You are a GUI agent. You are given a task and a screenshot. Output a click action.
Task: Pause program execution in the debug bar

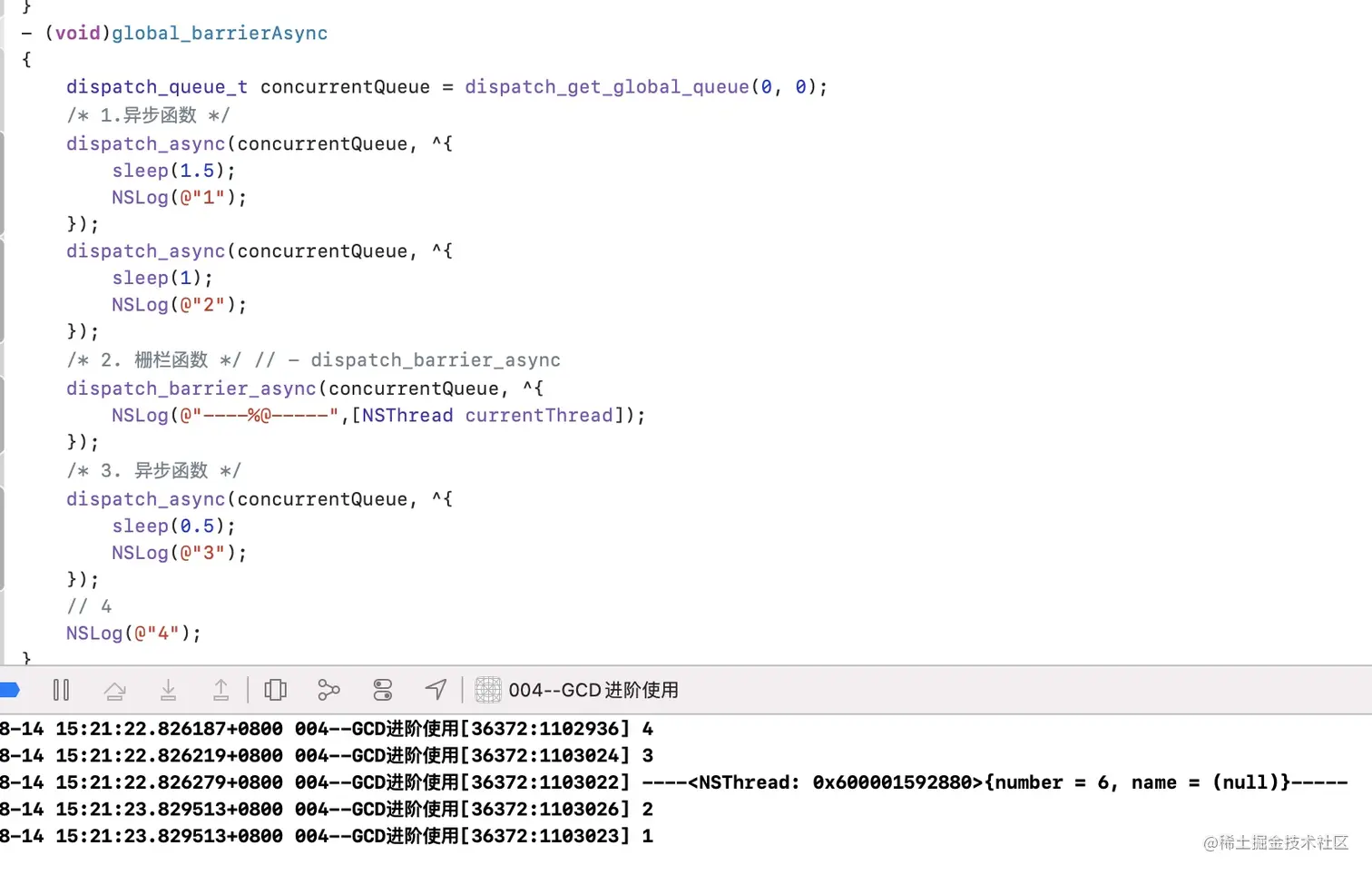61,690
